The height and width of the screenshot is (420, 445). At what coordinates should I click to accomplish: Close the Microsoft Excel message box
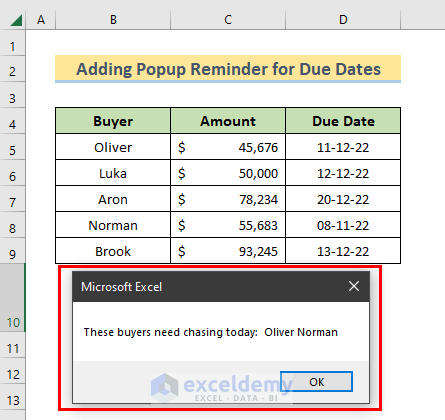354,286
